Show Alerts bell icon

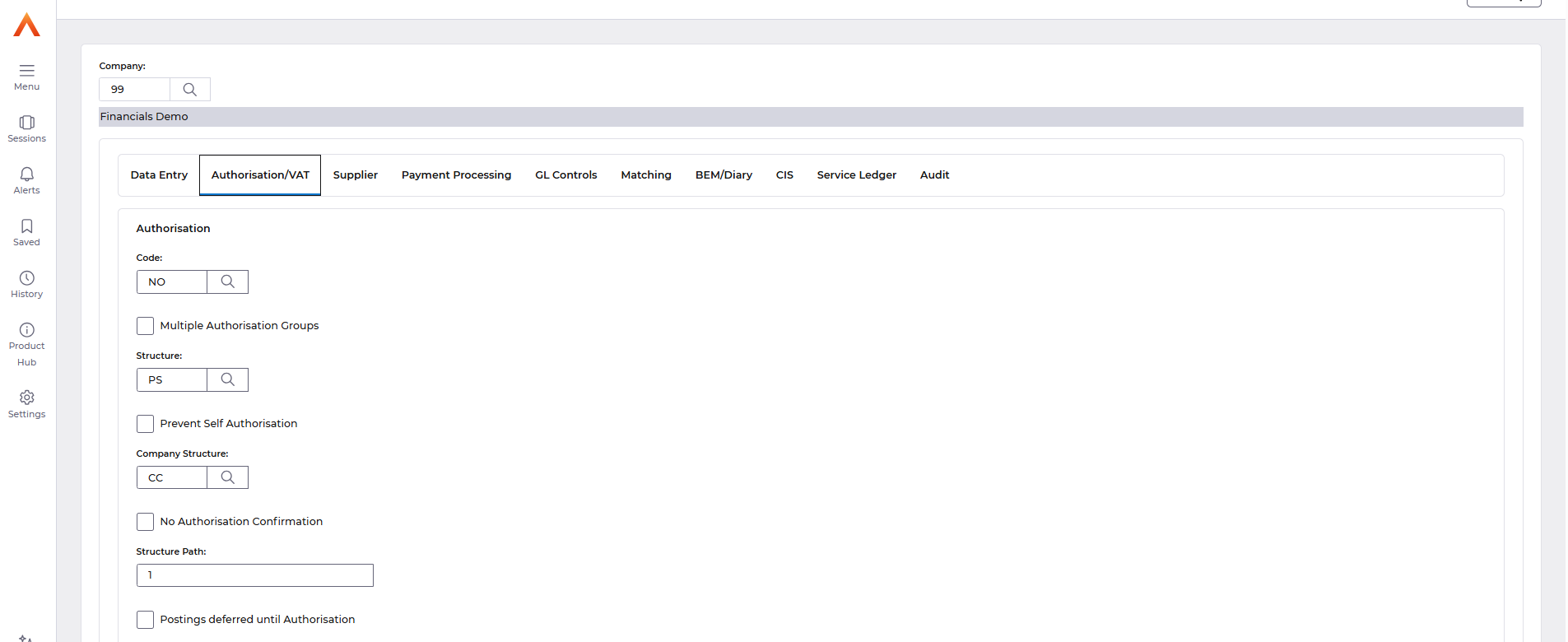(x=26, y=174)
